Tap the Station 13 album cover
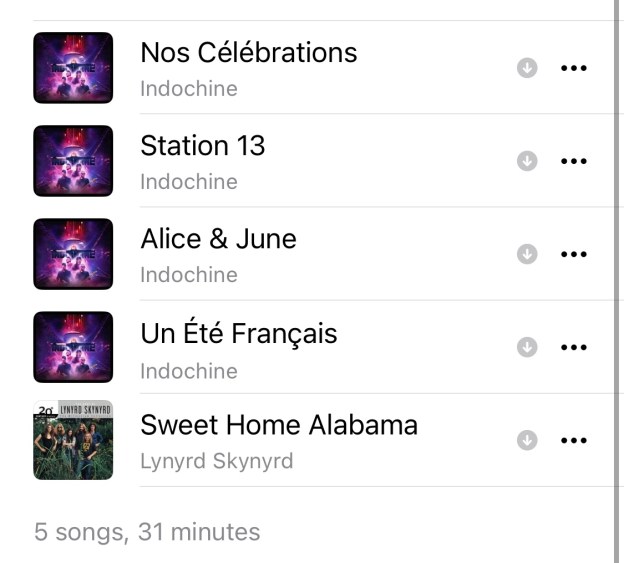 click(x=73, y=161)
